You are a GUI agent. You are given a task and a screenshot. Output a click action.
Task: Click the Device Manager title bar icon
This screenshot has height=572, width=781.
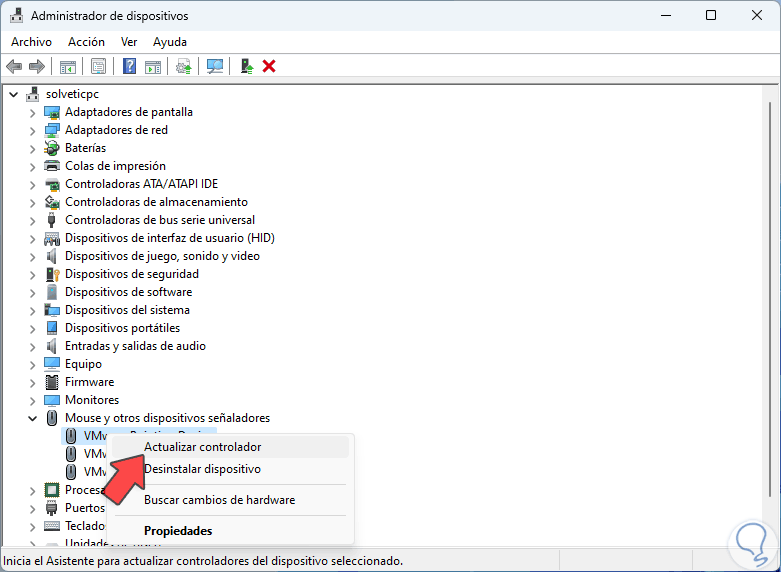click(16, 15)
